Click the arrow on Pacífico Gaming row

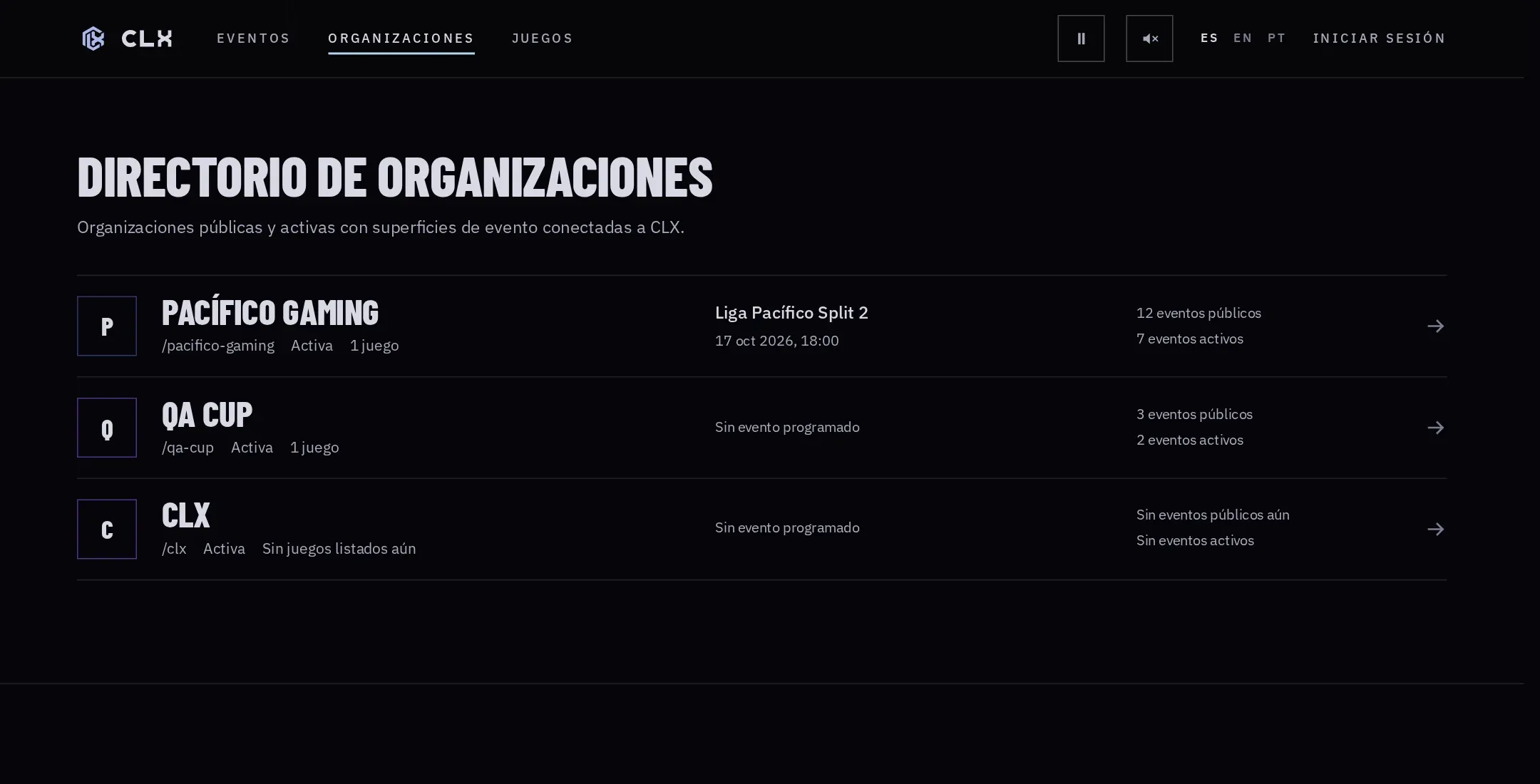pyautogui.click(x=1436, y=326)
